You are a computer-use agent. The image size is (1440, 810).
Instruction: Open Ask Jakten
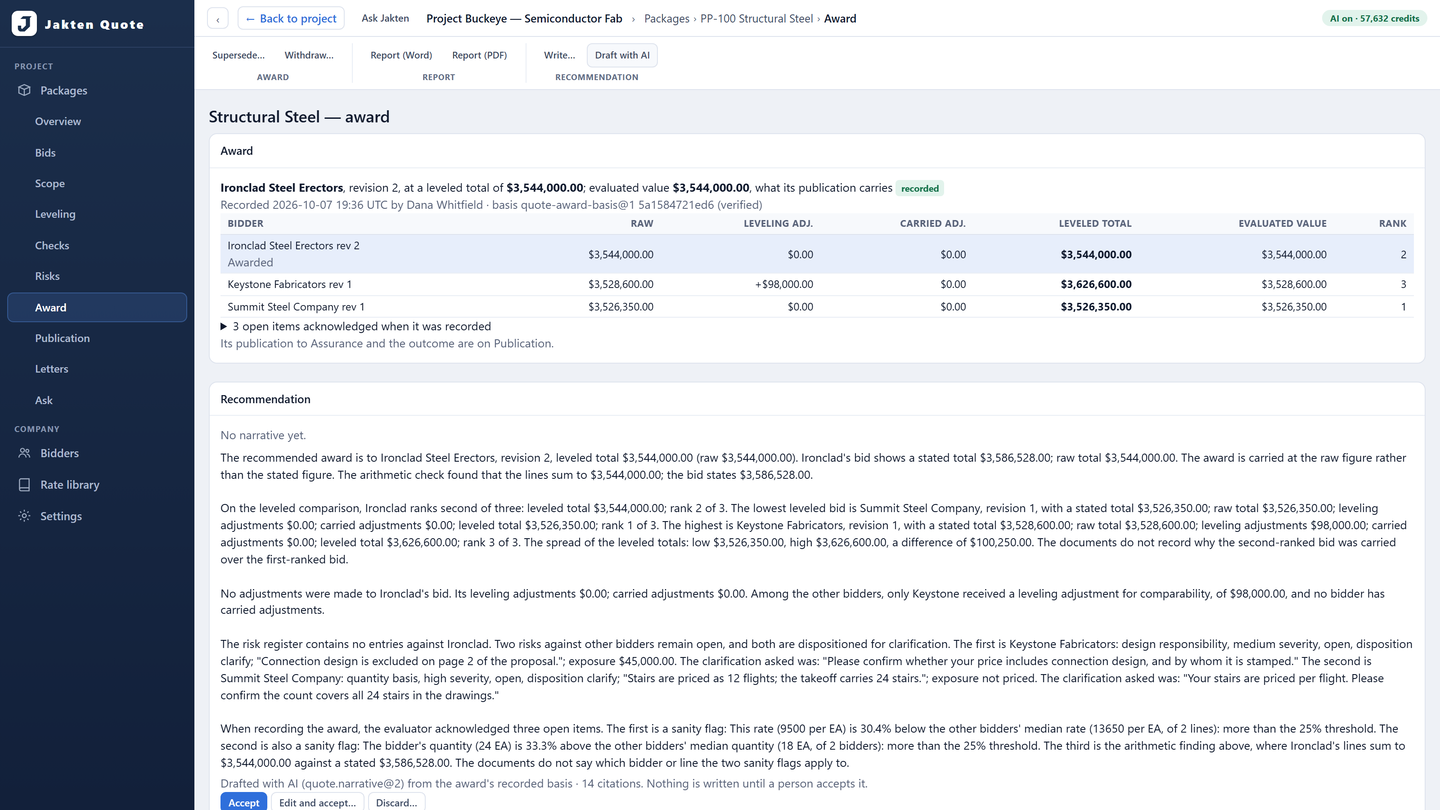385,19
